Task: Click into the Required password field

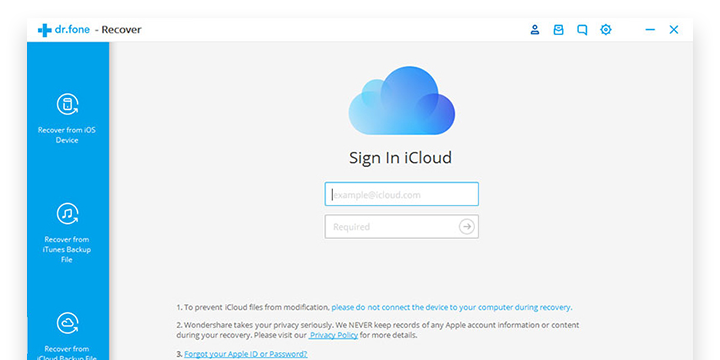Action: tap(401, 226)
